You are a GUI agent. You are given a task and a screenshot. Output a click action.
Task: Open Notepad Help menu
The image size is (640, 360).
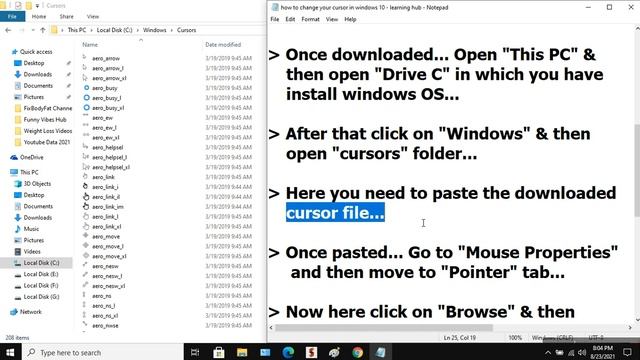coord(350,19)
